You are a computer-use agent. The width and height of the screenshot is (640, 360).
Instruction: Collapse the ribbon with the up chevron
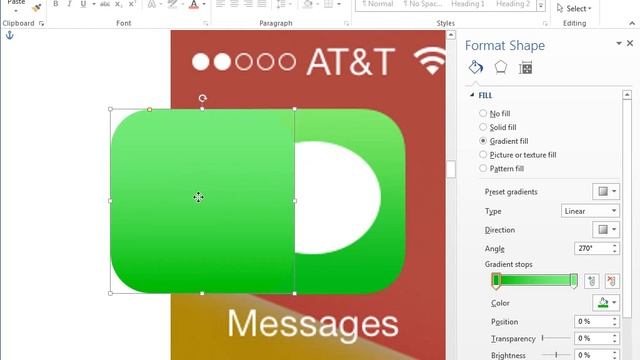[632, 24]
